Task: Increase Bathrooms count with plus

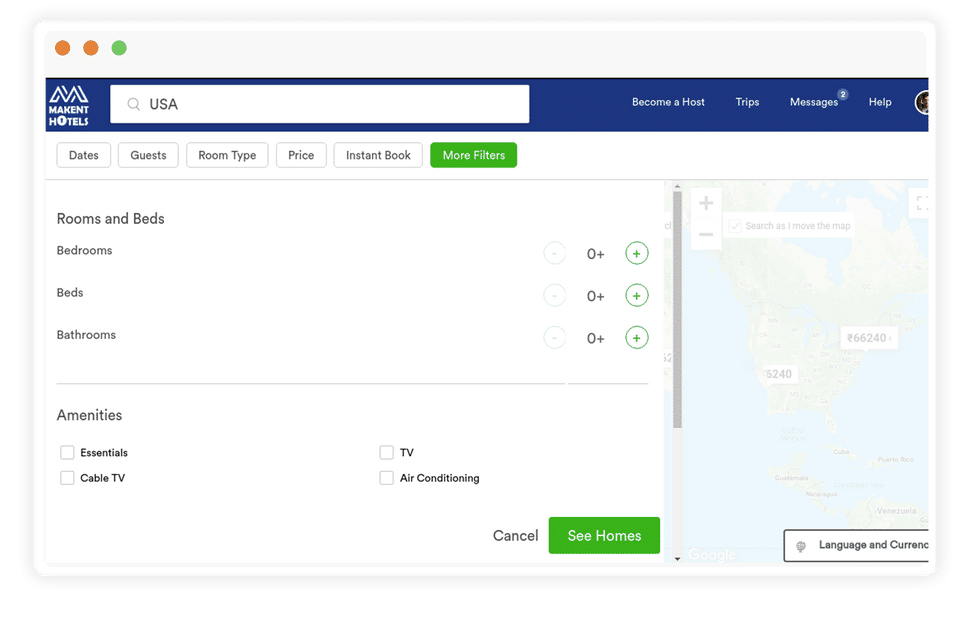Action: (637, 338)
